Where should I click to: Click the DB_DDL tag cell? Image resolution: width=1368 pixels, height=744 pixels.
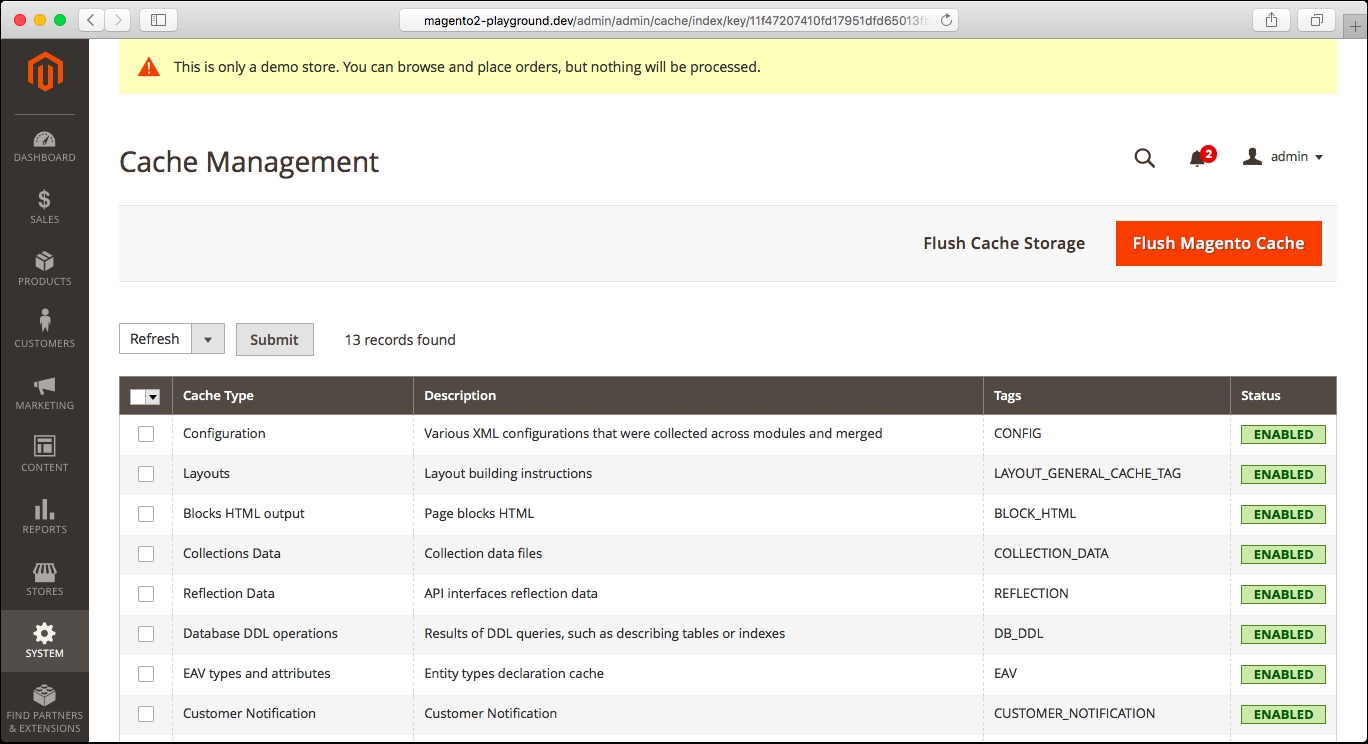click(1019, 633)
